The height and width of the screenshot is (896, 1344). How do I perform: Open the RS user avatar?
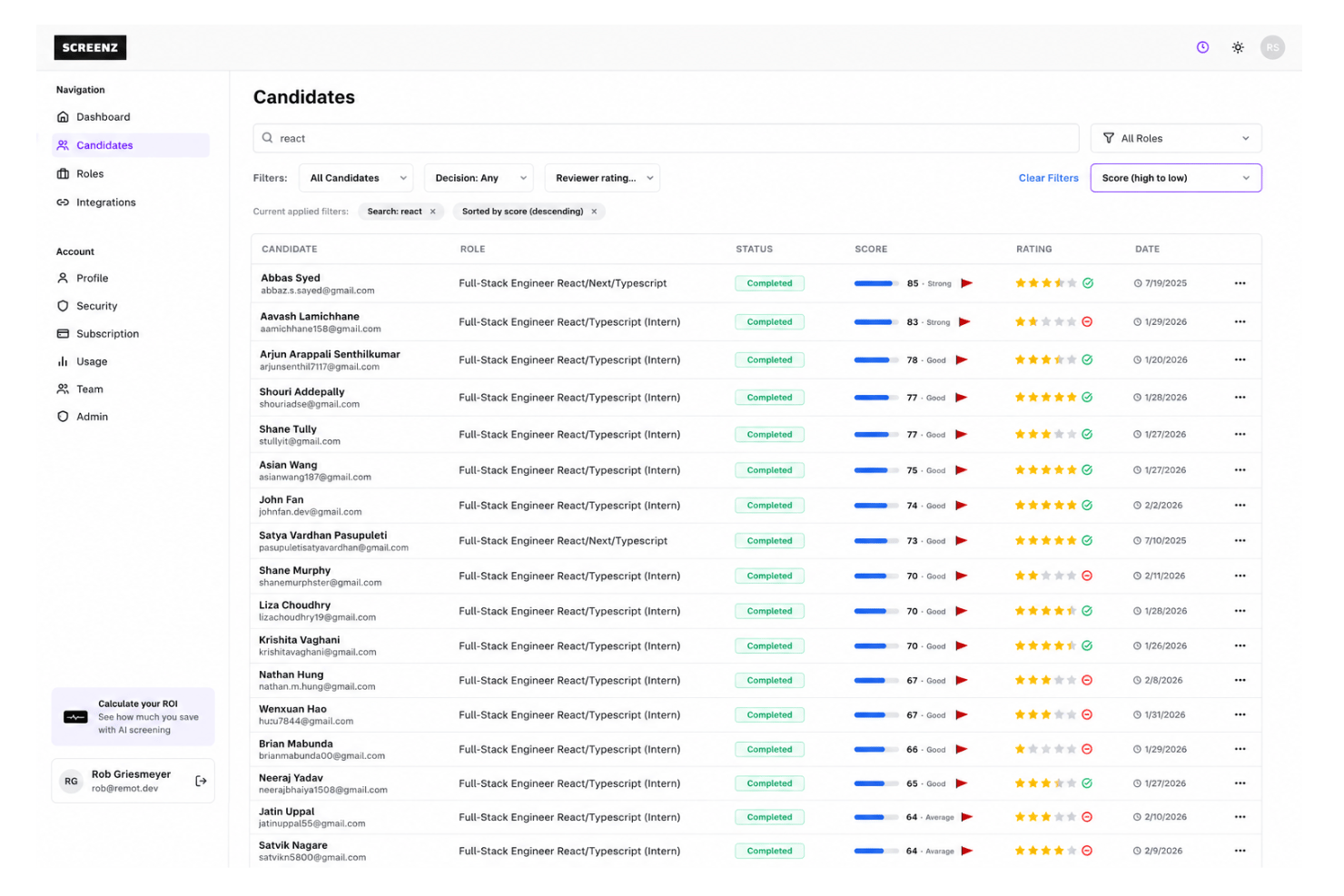pos(1272,47)
